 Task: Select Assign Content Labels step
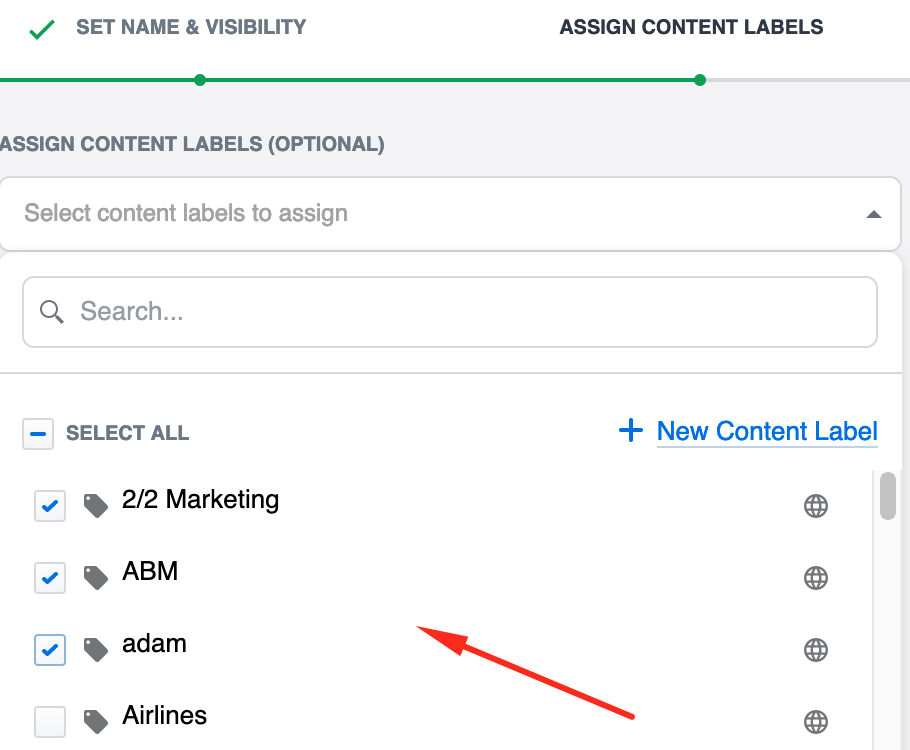[691, 27]
